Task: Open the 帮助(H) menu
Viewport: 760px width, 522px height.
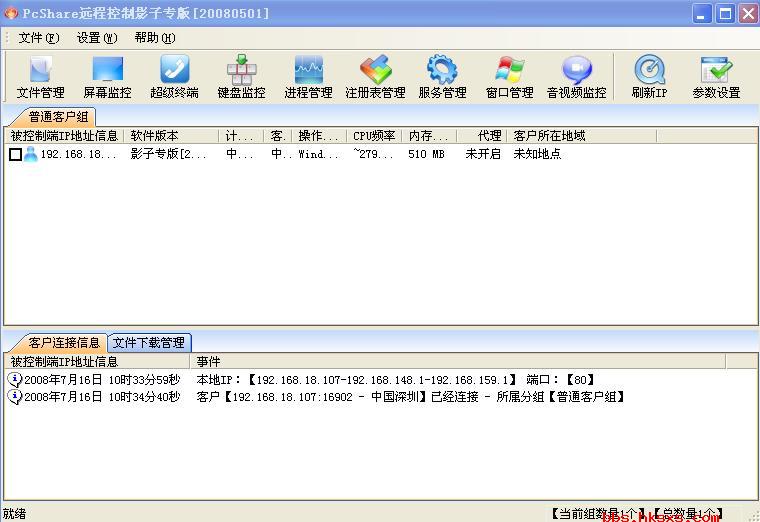Action: click(x=155, y=38)
